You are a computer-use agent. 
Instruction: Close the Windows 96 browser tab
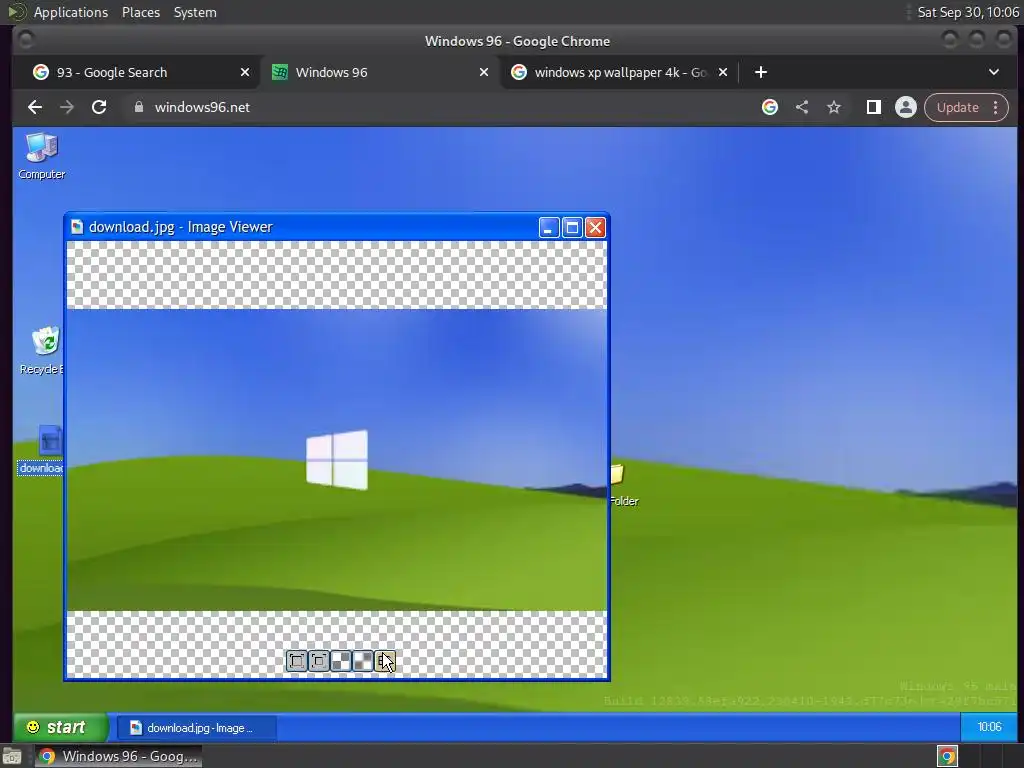484,72
